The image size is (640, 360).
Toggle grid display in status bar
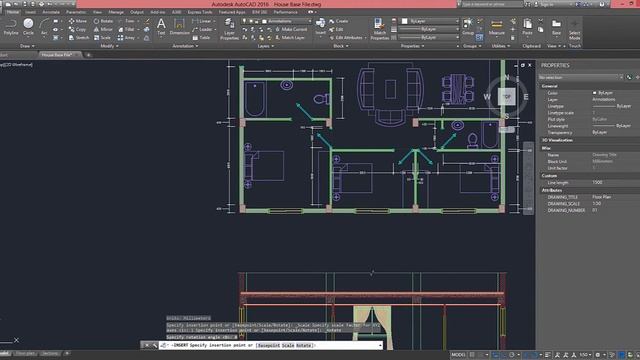click(472, 355)
